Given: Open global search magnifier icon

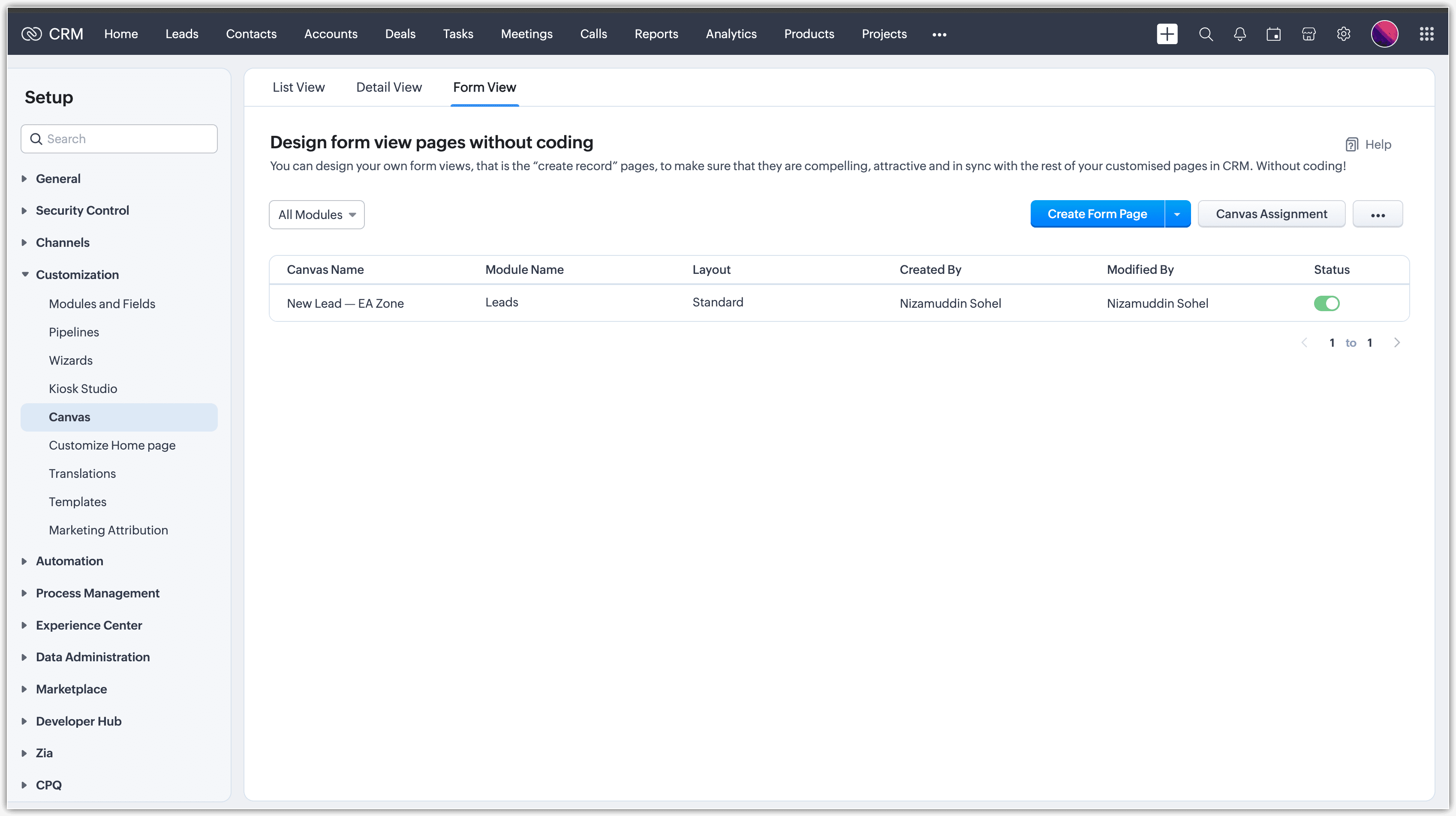Looking at the screenshot, I should [1206, 34].
